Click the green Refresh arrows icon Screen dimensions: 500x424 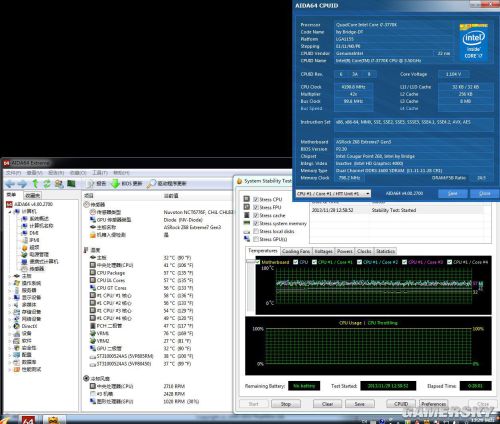[47, 183]
